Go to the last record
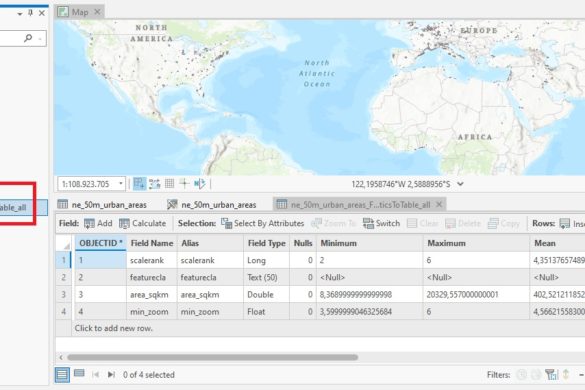The height and width of the screenshot is (390, 585). click(111, 374)
